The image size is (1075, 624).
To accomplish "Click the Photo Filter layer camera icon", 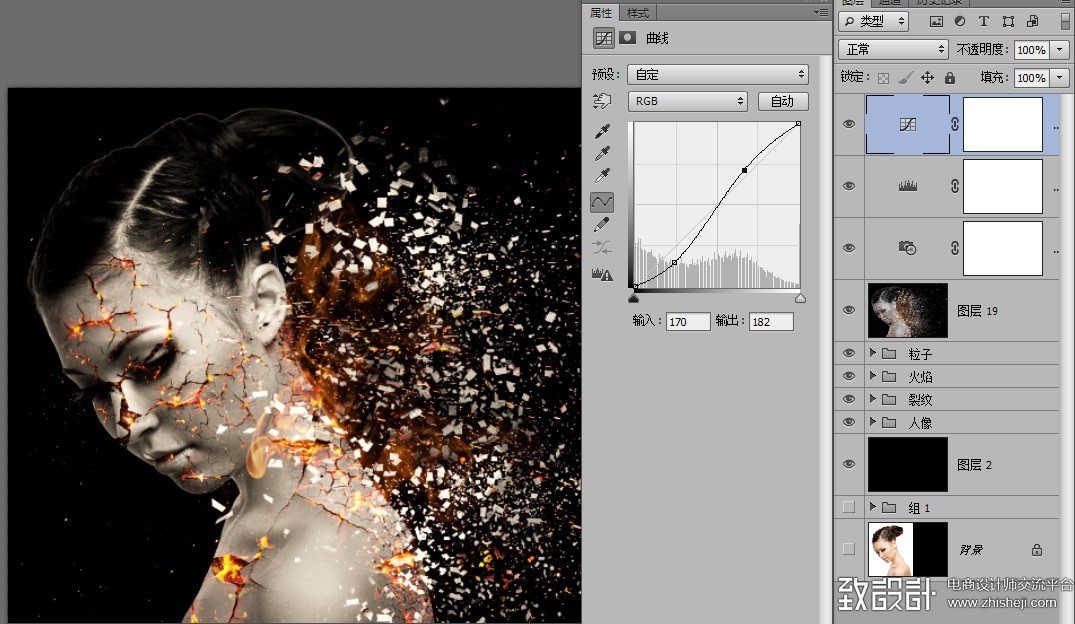I will (908, 248).
